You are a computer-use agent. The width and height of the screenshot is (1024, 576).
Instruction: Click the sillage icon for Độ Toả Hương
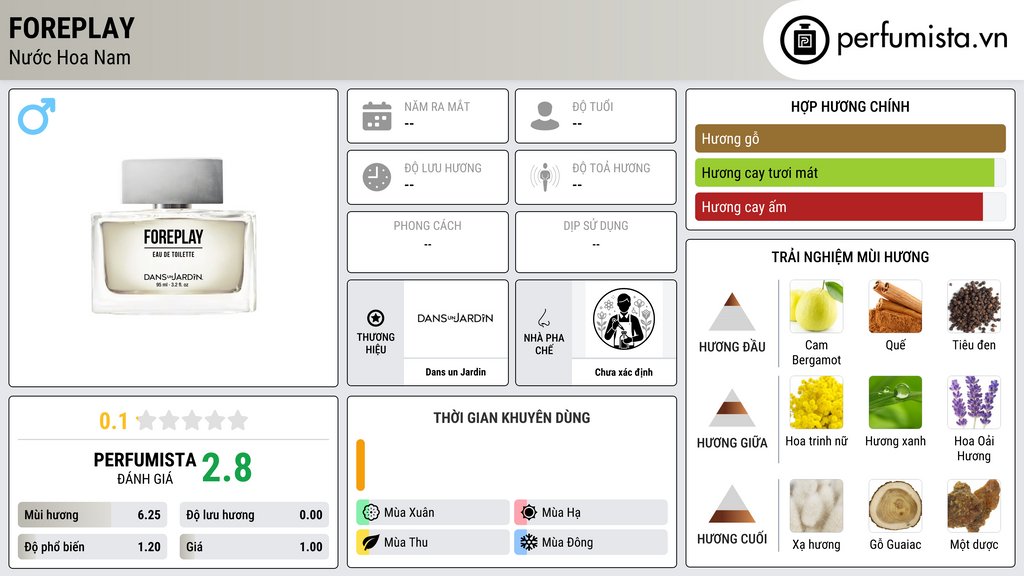[x=545, y=177]
